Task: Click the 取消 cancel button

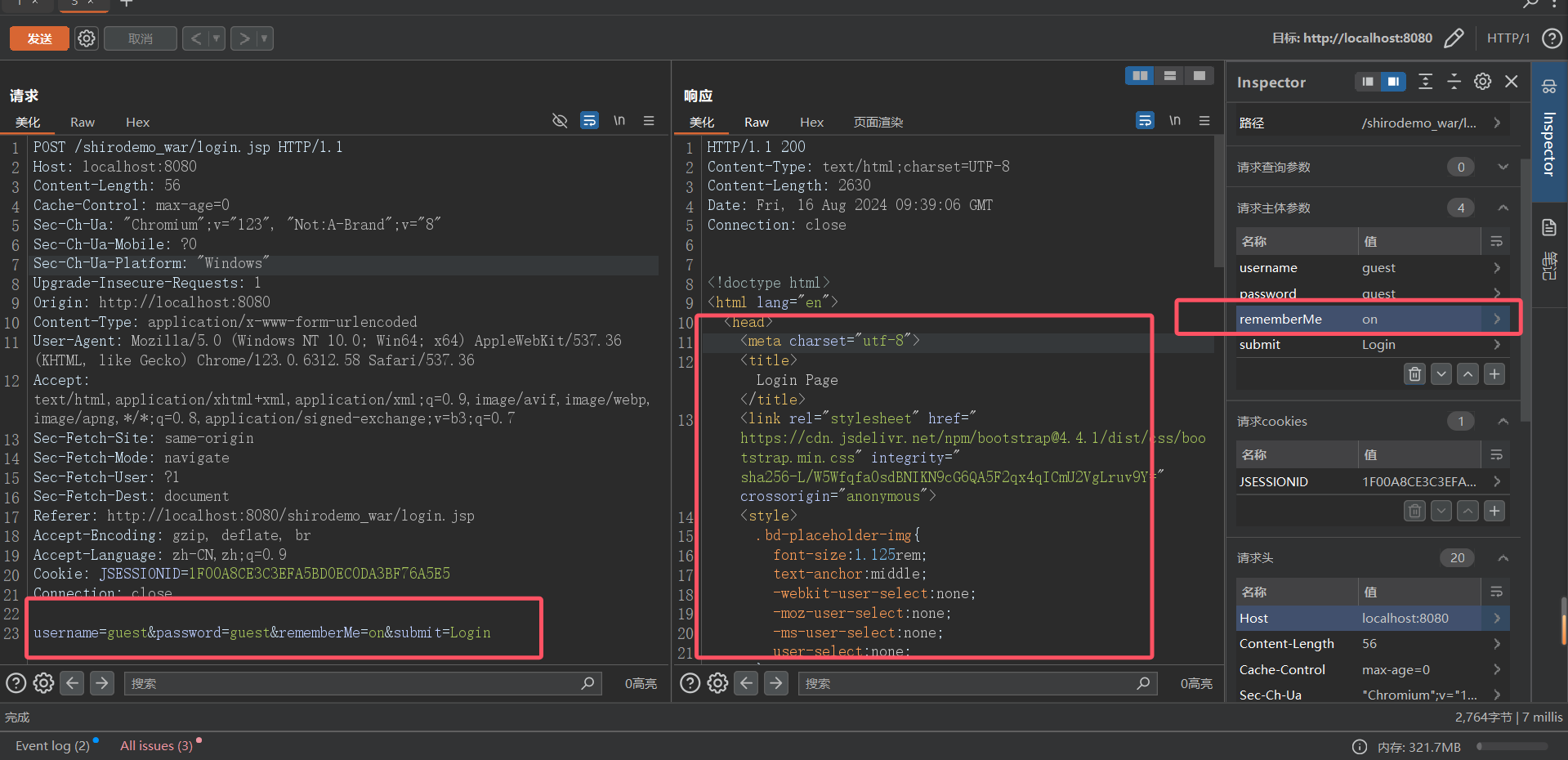Action: (141, 38)
